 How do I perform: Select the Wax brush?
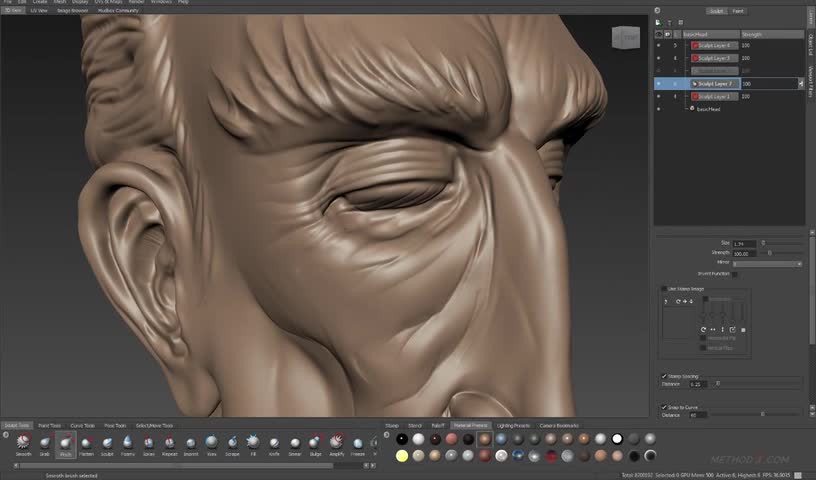click(211, 442)
